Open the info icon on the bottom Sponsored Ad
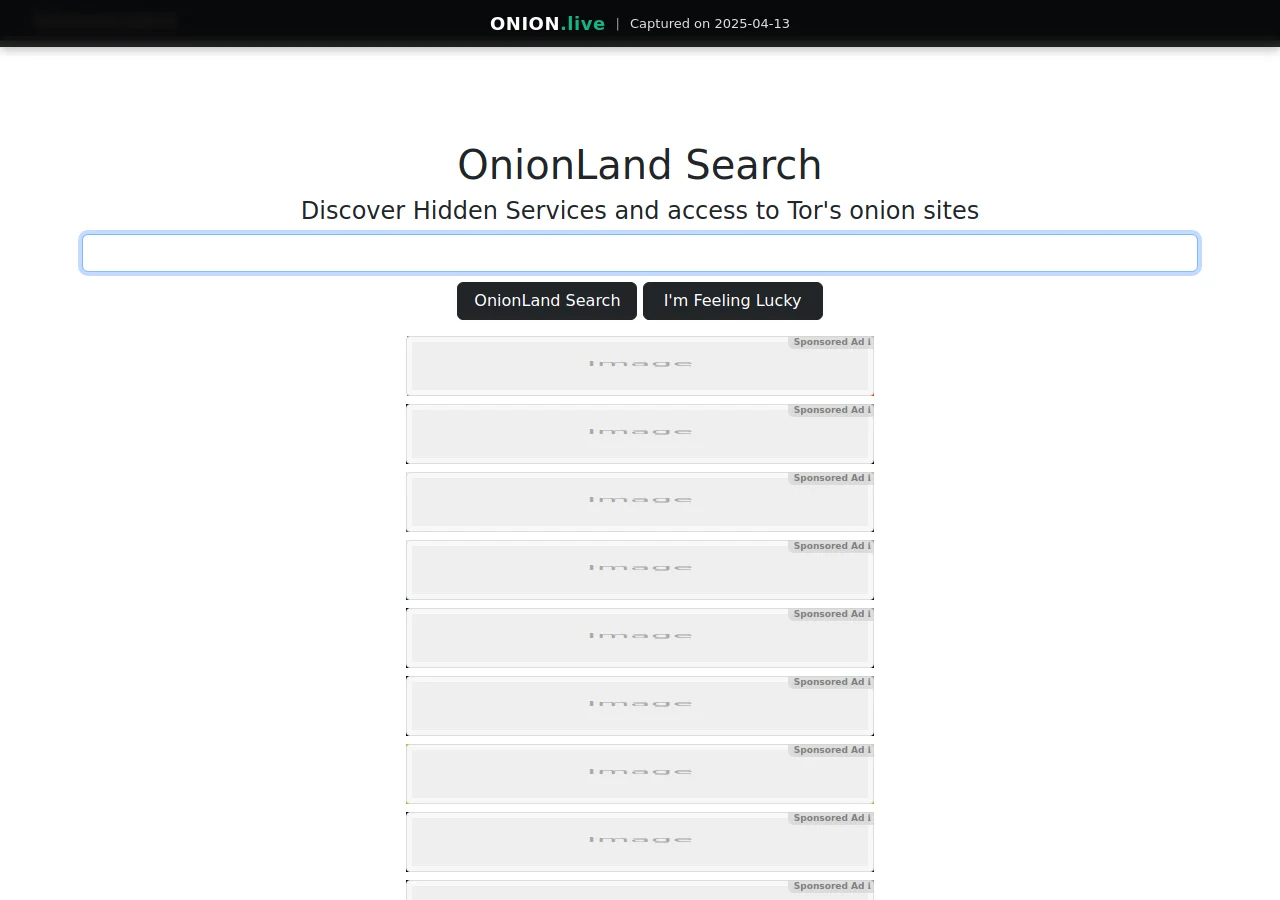This screenshot has width=1280, height=900. pos(868,885)
